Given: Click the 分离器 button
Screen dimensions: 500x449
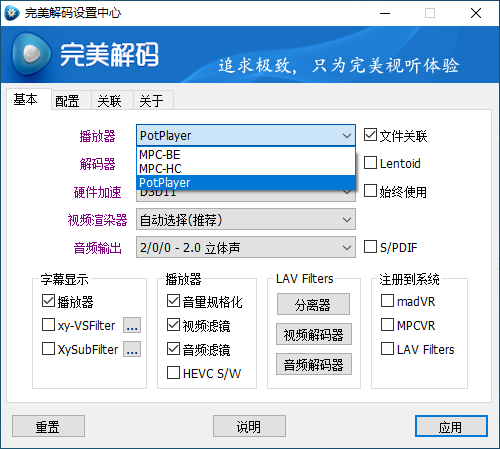Looking at the screenshot, I should point(313,304).
